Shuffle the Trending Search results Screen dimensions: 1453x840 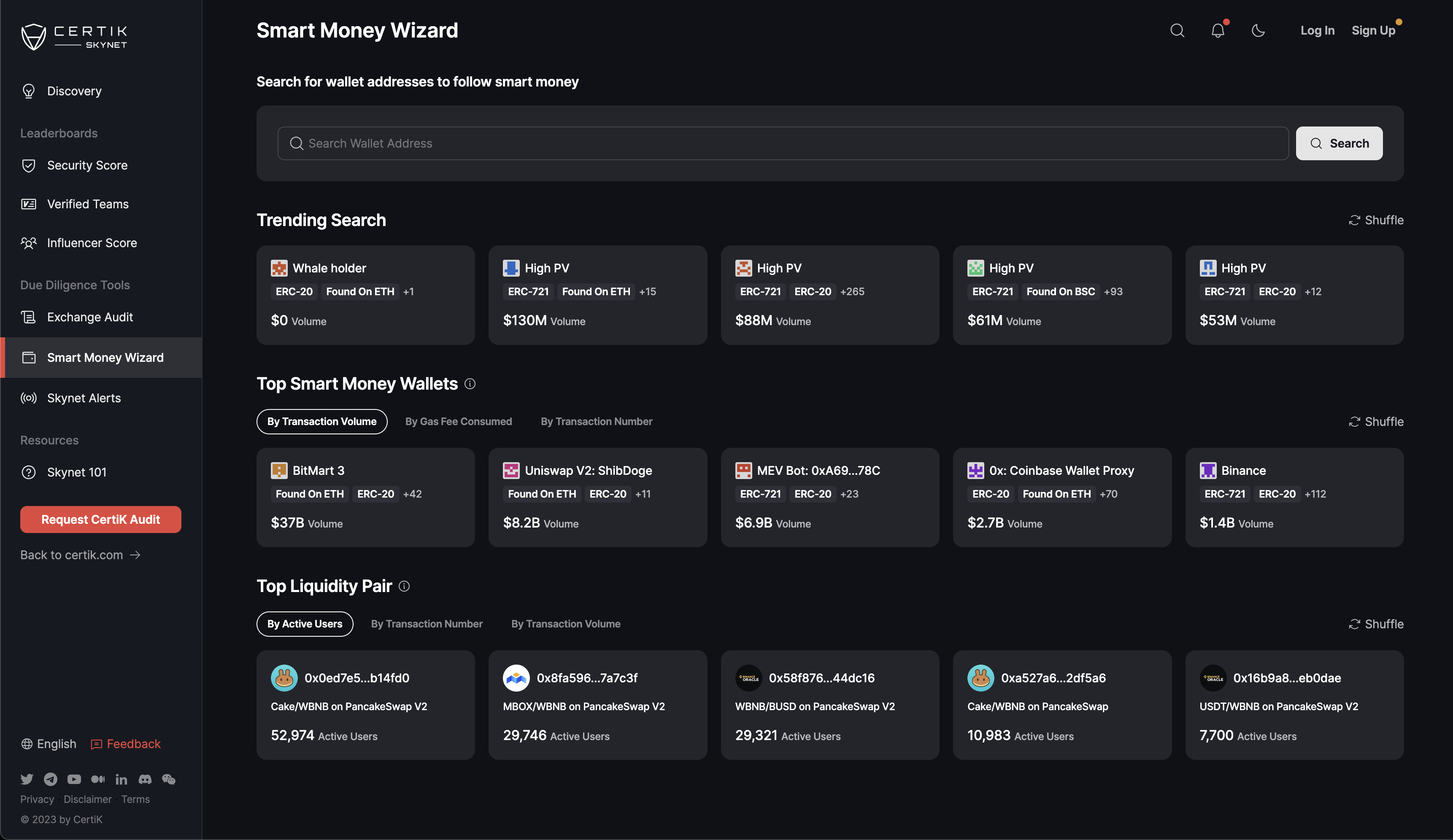click(x=1376, y=220)
